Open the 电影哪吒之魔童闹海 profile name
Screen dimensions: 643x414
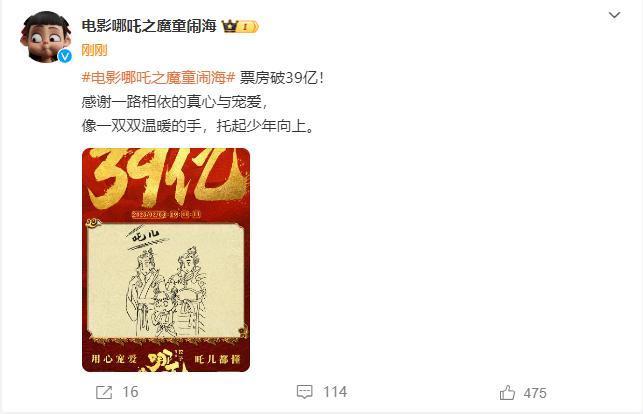tap(149, 26)
